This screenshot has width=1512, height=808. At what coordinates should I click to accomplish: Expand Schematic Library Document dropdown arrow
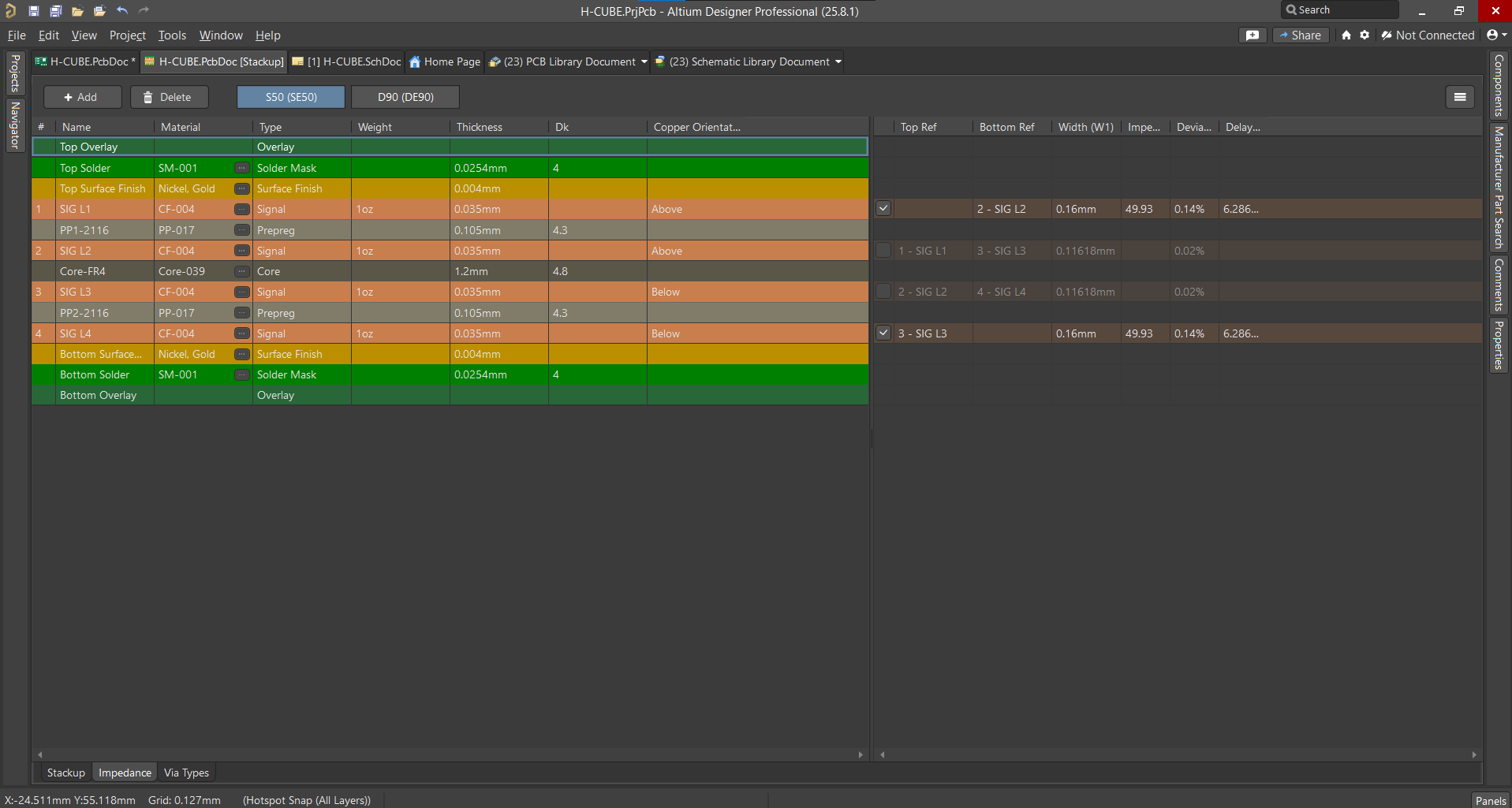pos(838,61)
